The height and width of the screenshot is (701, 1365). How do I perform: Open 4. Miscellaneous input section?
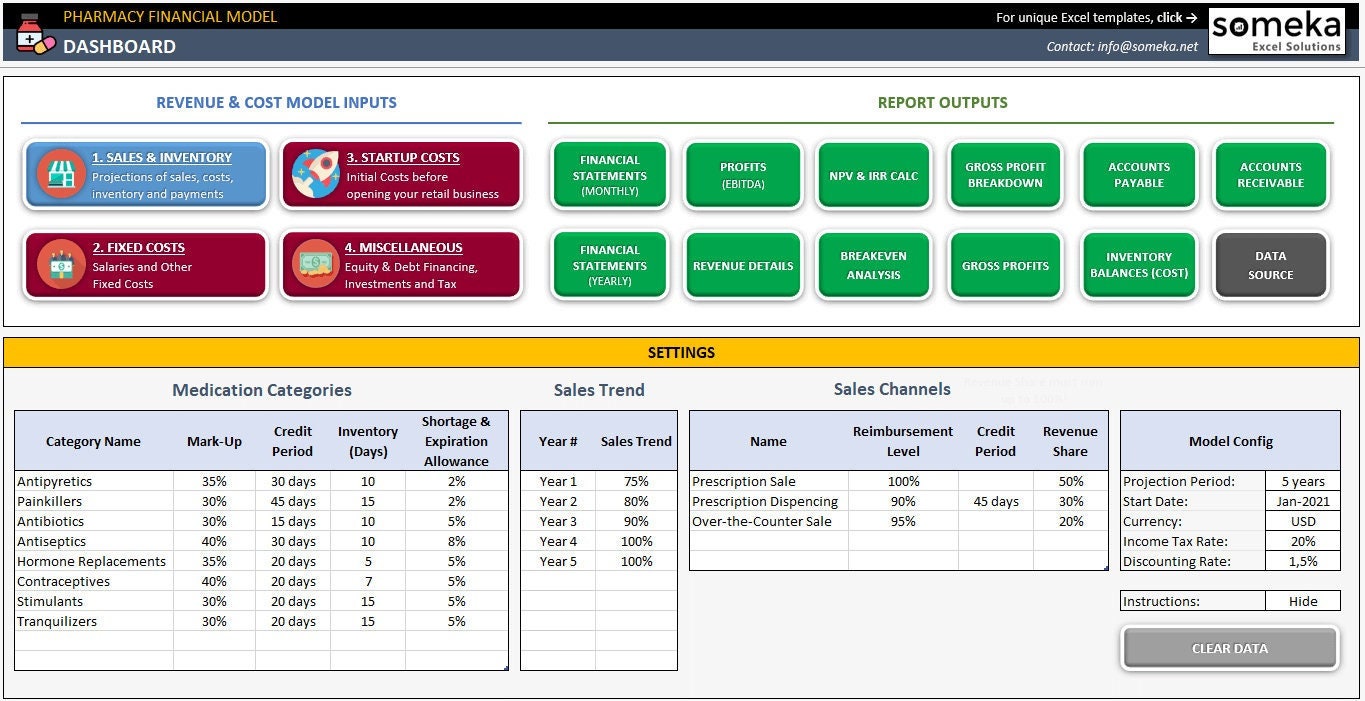coord(401,265)
